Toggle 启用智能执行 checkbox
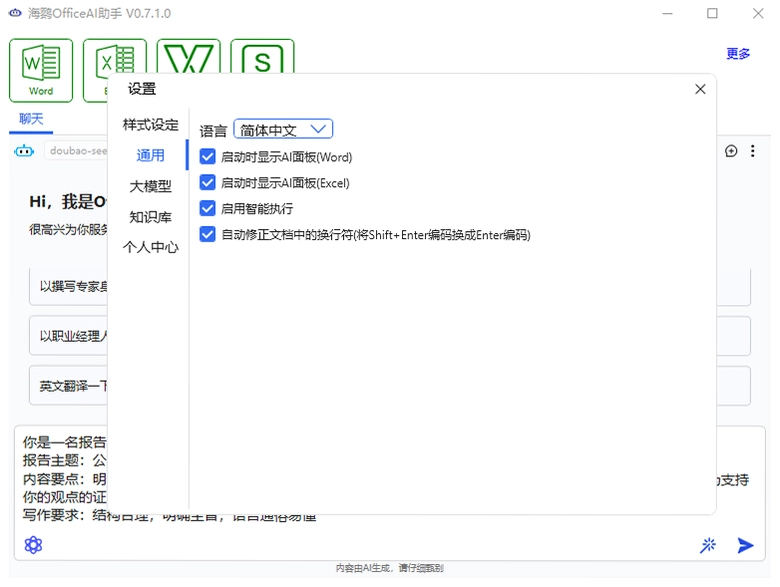 pyautogui.click(x=207, y=208)
